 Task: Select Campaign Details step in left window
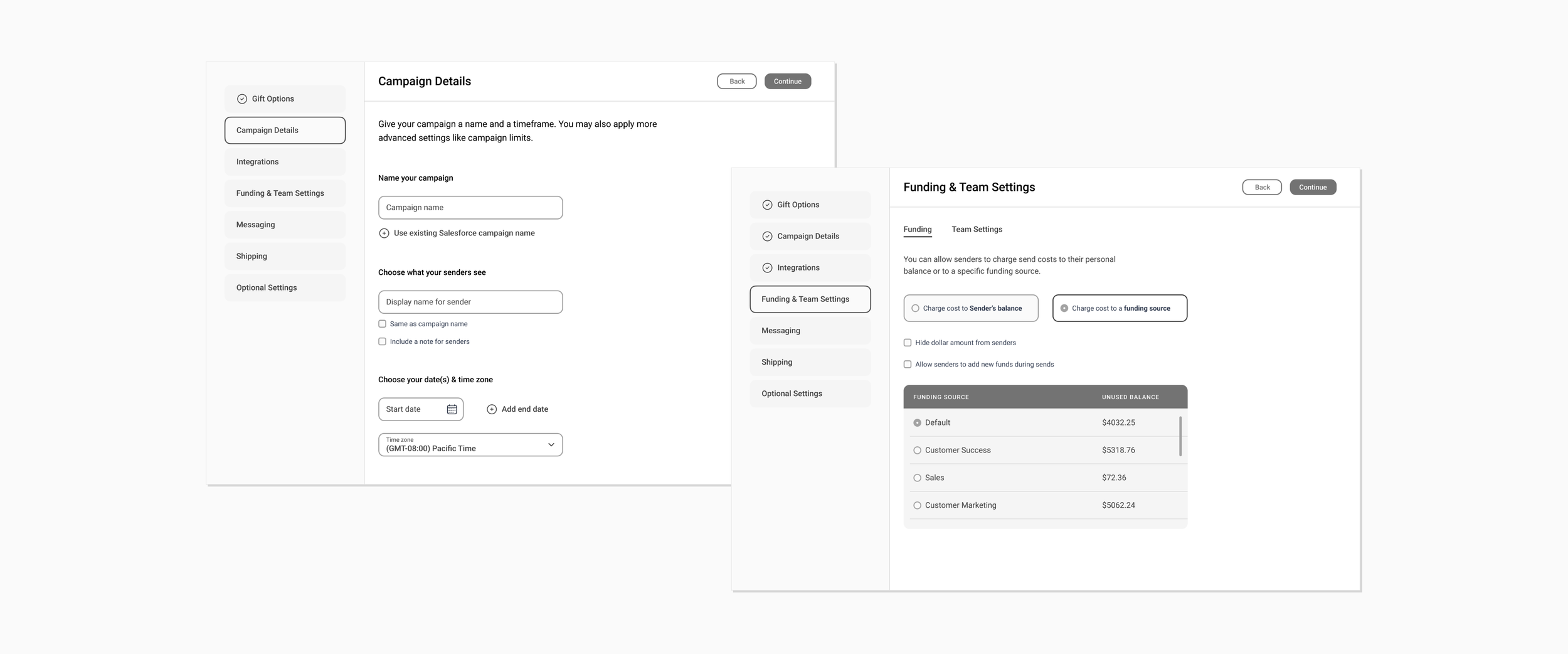pyautogui.click(x=285, y=131)
